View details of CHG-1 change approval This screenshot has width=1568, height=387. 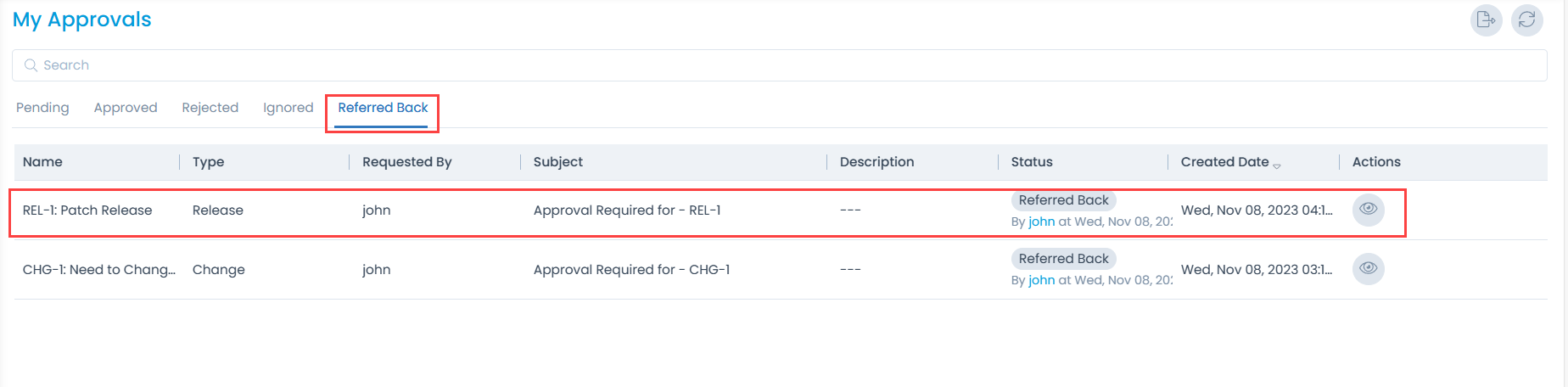tap(1368, 268)
